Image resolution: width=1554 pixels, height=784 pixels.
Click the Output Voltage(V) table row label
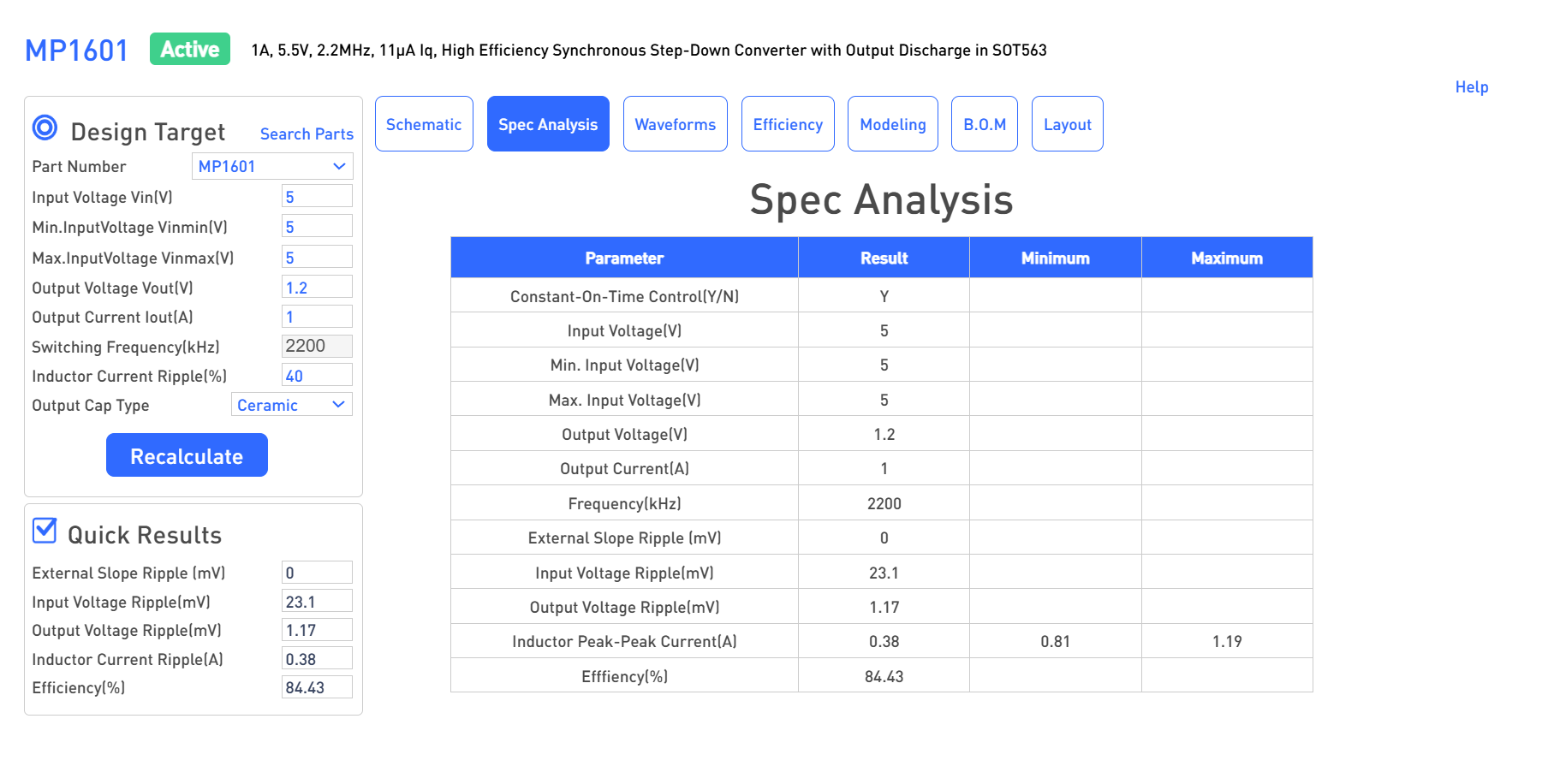[624, 434]
